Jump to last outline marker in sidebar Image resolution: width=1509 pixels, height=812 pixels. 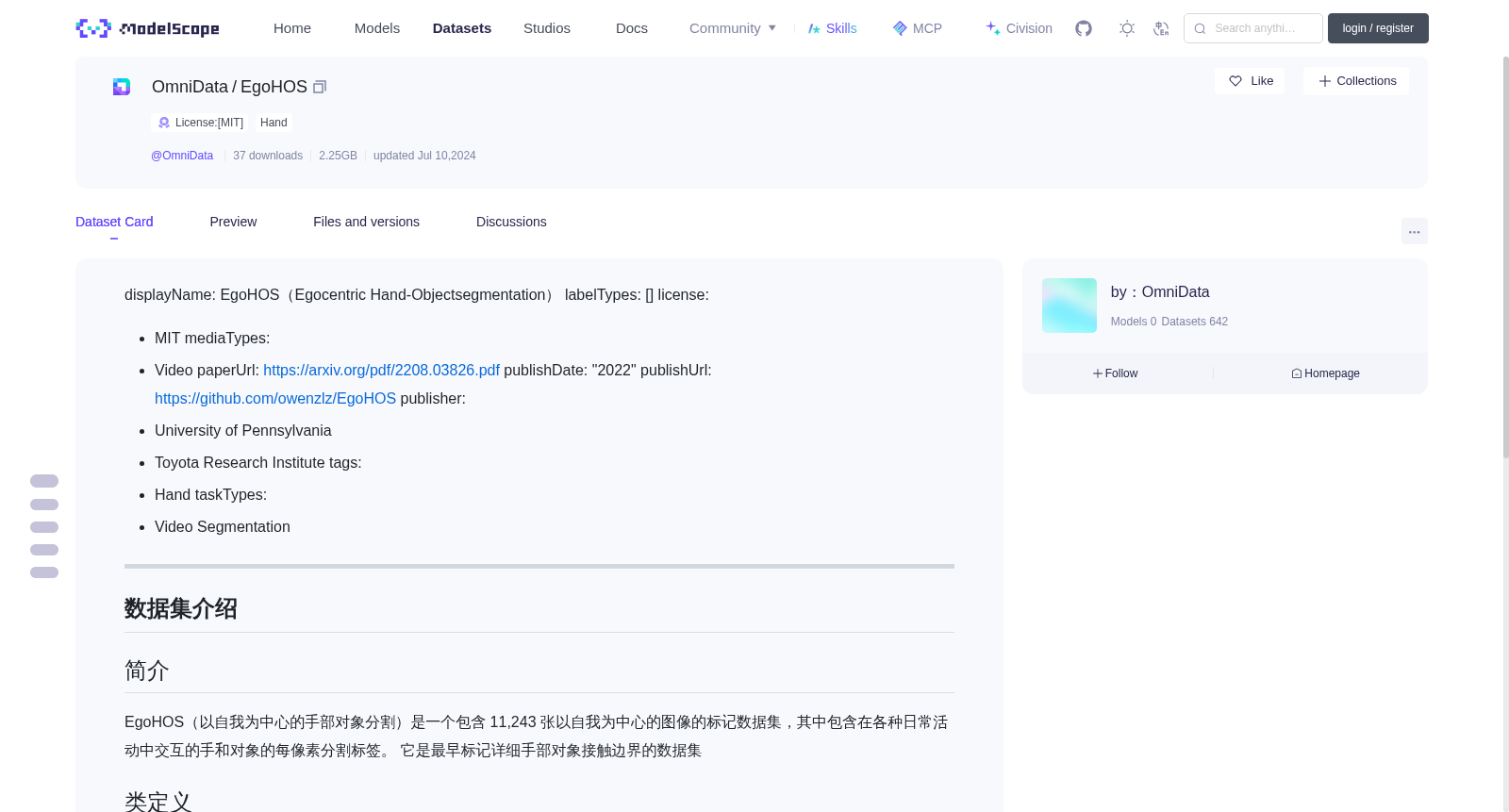tap(44, 572)
